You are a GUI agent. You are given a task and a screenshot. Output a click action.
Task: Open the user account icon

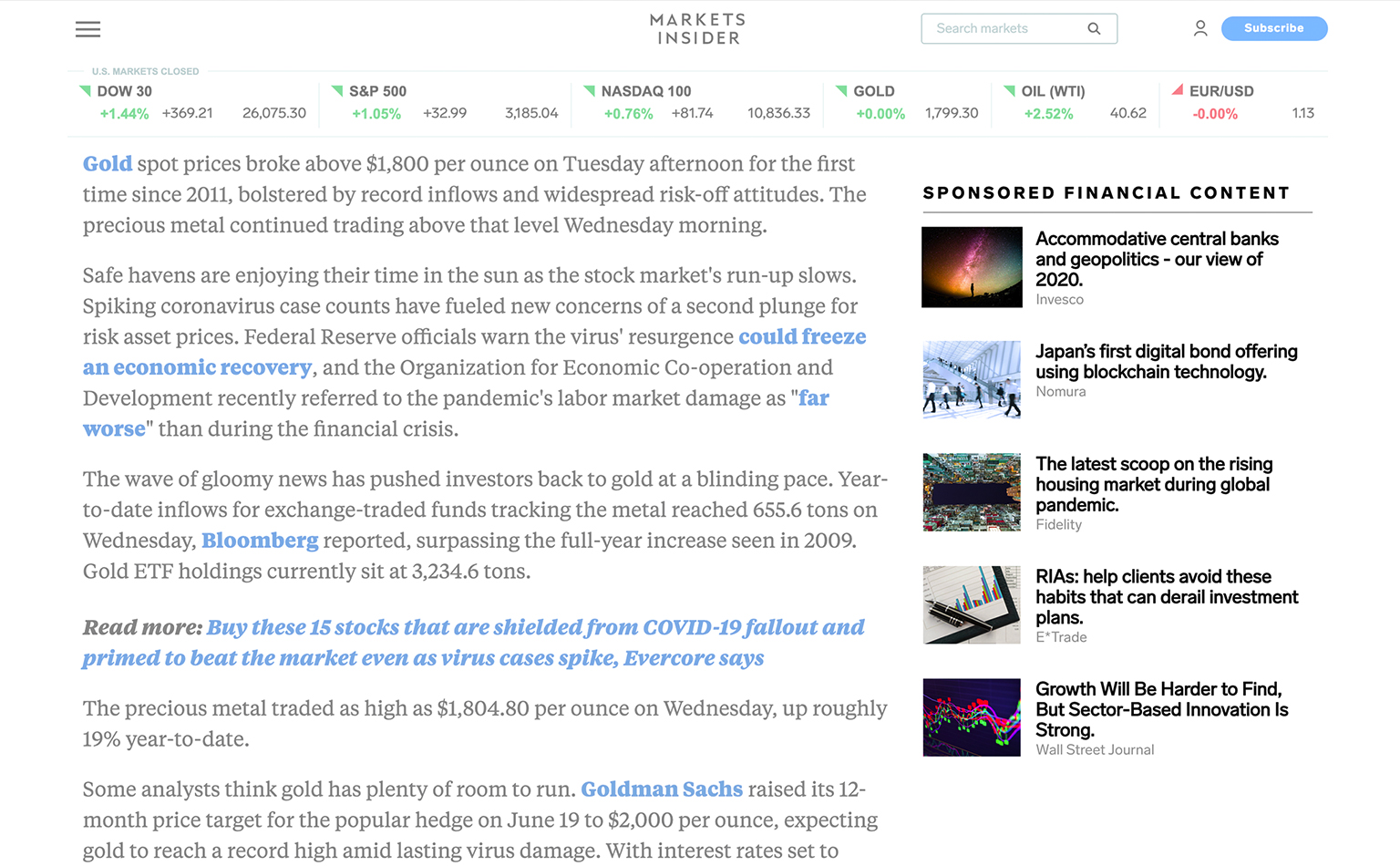1200,28
